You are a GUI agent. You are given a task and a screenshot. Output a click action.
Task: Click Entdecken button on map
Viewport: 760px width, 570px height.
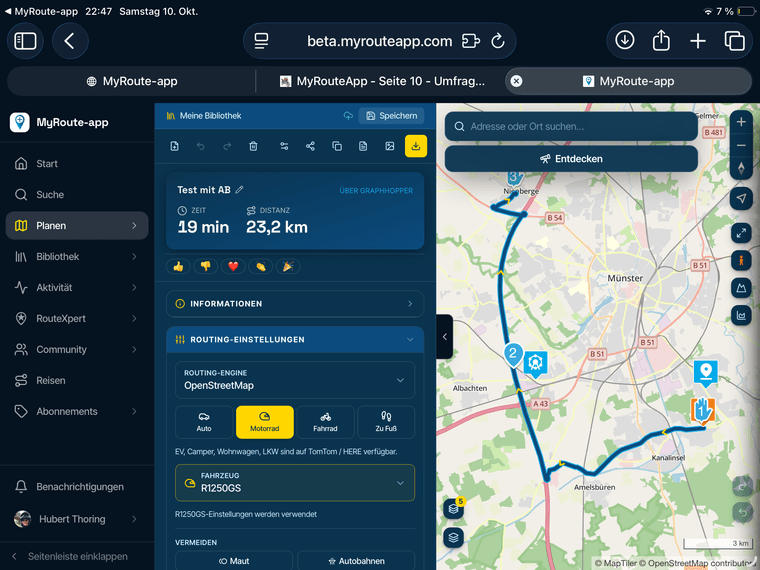point(571,158)
